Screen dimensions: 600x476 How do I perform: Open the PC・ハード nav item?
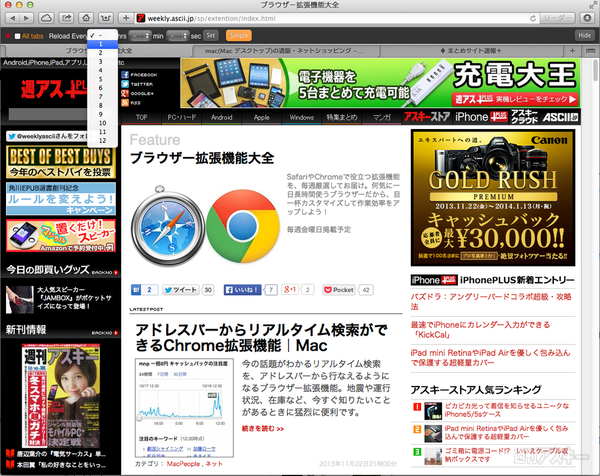tap(182, 117)
